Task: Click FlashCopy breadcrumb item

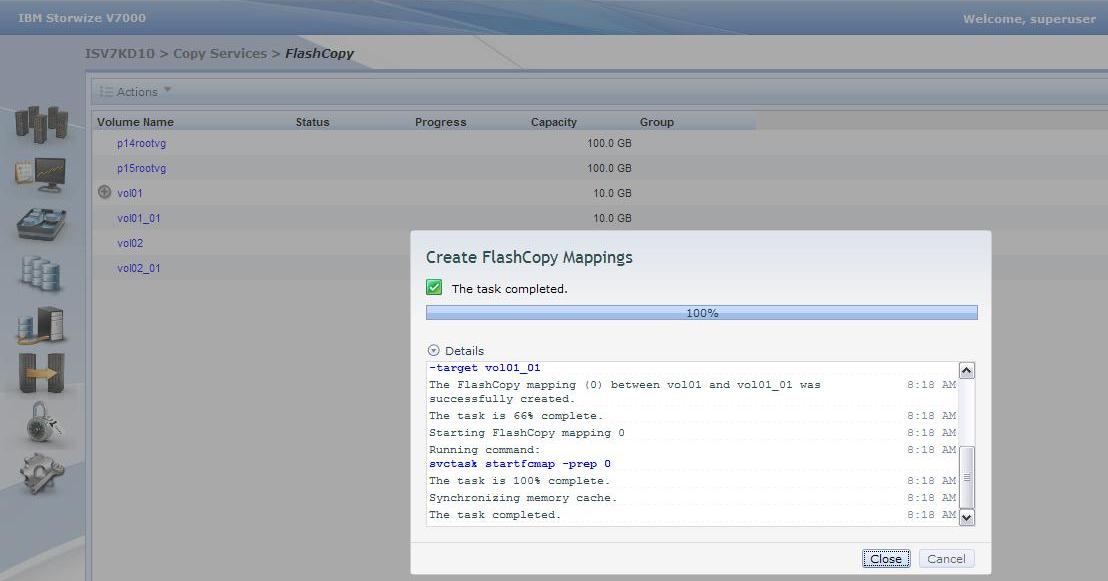Action: (x=319, y=54)
